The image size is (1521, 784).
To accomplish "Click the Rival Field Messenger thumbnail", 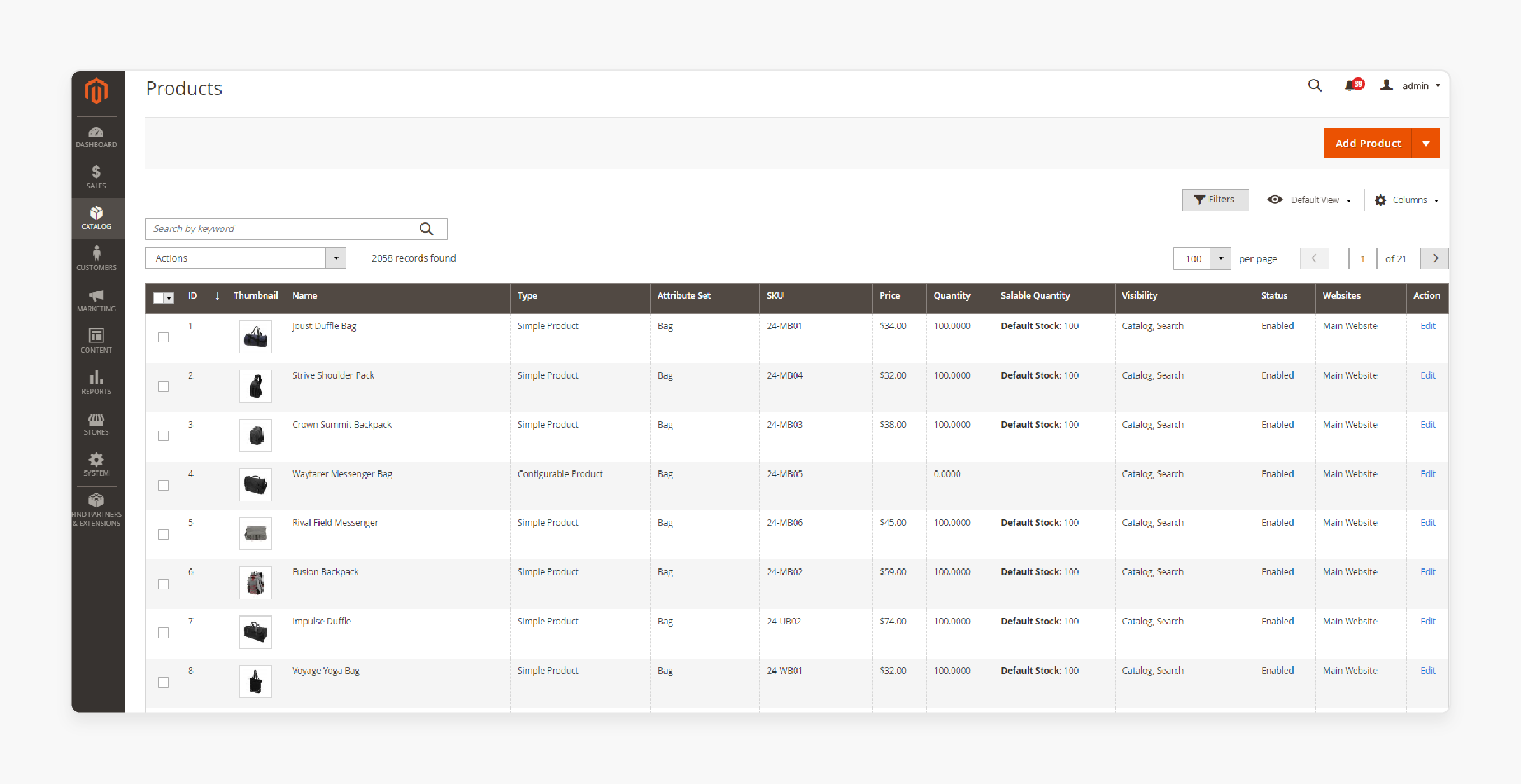I will 255,534.
